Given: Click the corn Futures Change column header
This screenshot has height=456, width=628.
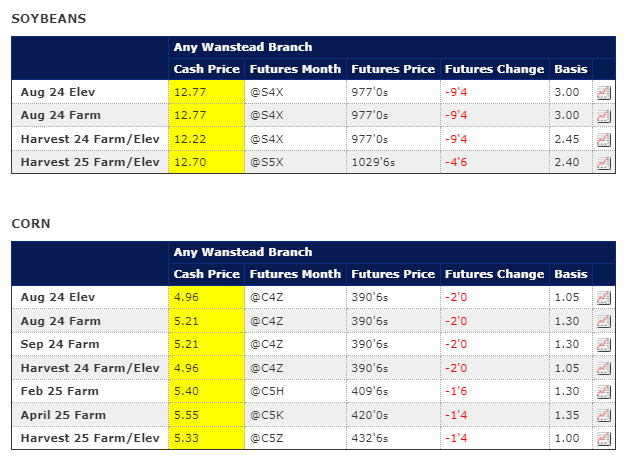Looking at the screenshot, I should [x=494, y=274].
